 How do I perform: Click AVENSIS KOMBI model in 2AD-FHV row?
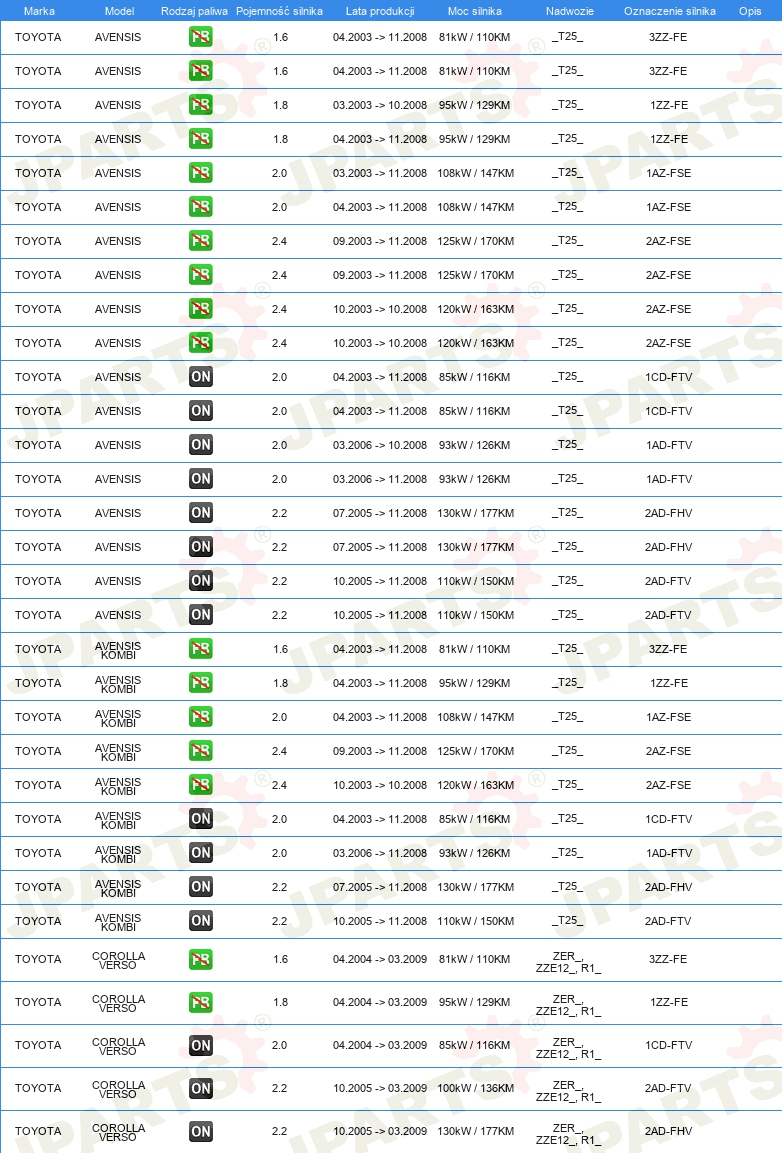point(118,888)
